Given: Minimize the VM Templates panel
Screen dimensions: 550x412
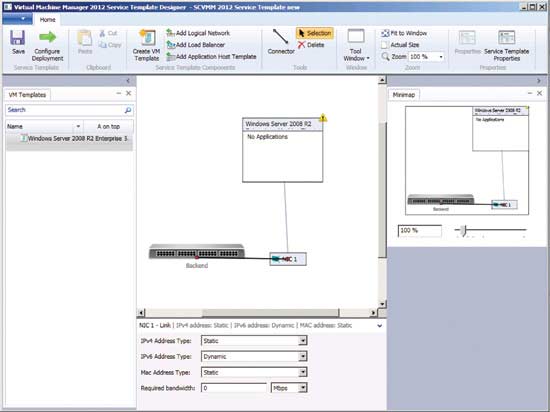Looking at the screenshot, I should coord(119,93).
